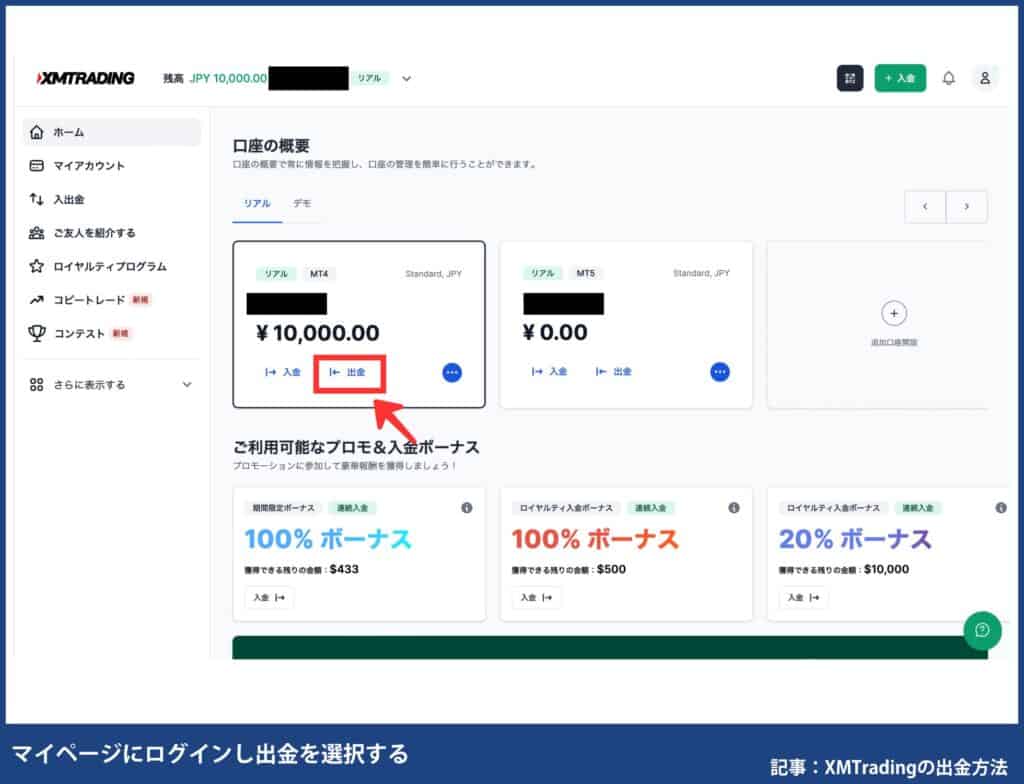Expand さらに表示する in sidebar

[x=112, y=385]
